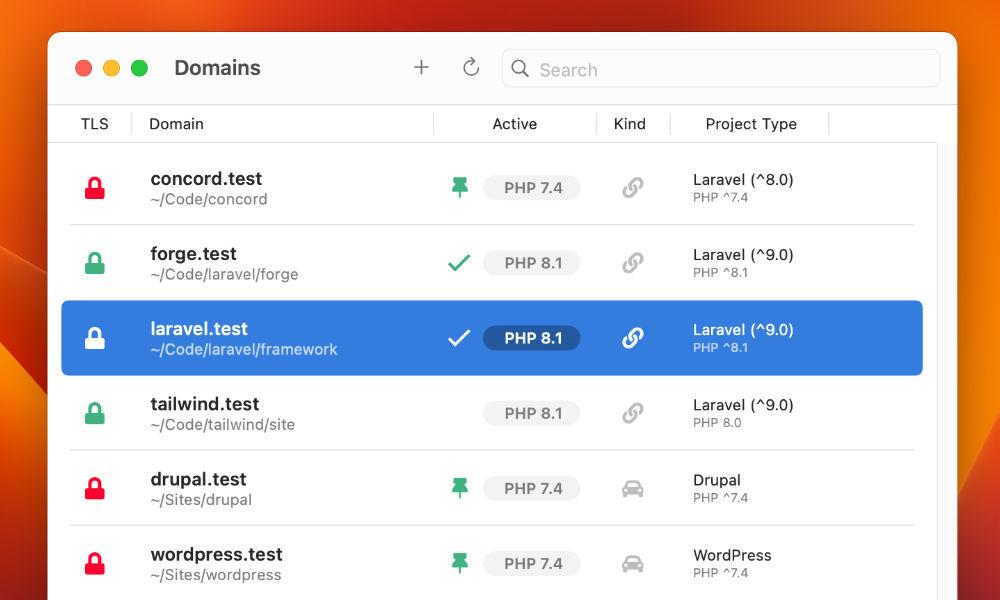Click the link icon on forge.test row
The height and width of the screenshot is (600, 1000).
click(632, 263)
